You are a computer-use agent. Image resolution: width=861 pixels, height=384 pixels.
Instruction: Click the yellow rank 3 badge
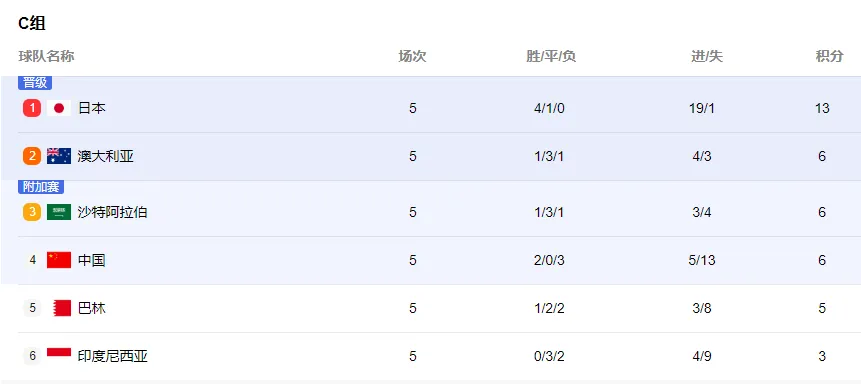[32, 212]
